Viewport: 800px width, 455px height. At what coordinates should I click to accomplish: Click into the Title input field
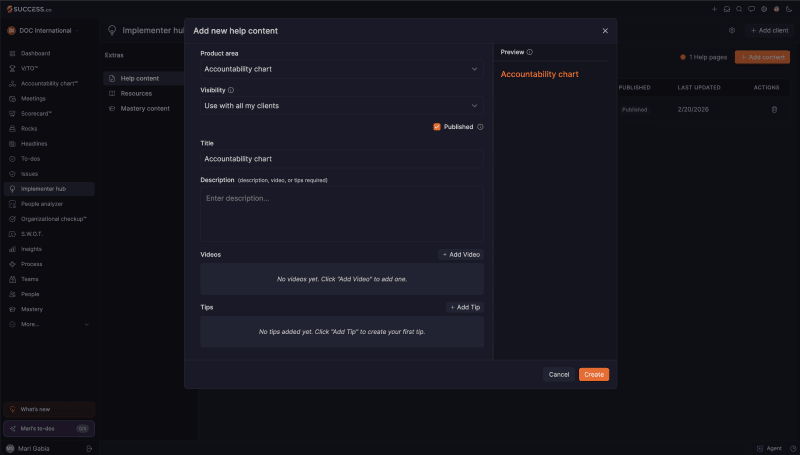[x=342, y=159]
